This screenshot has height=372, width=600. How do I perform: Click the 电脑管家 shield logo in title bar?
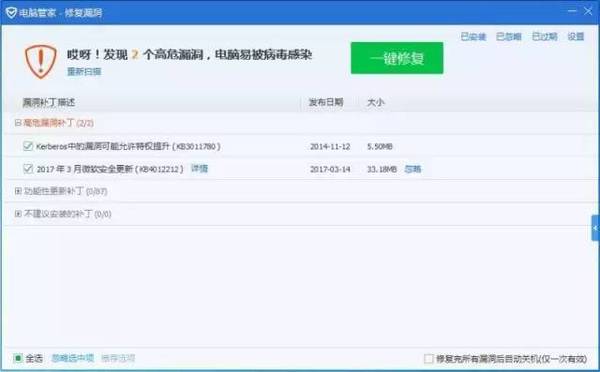pyautogui.click(x=11, y=13)
